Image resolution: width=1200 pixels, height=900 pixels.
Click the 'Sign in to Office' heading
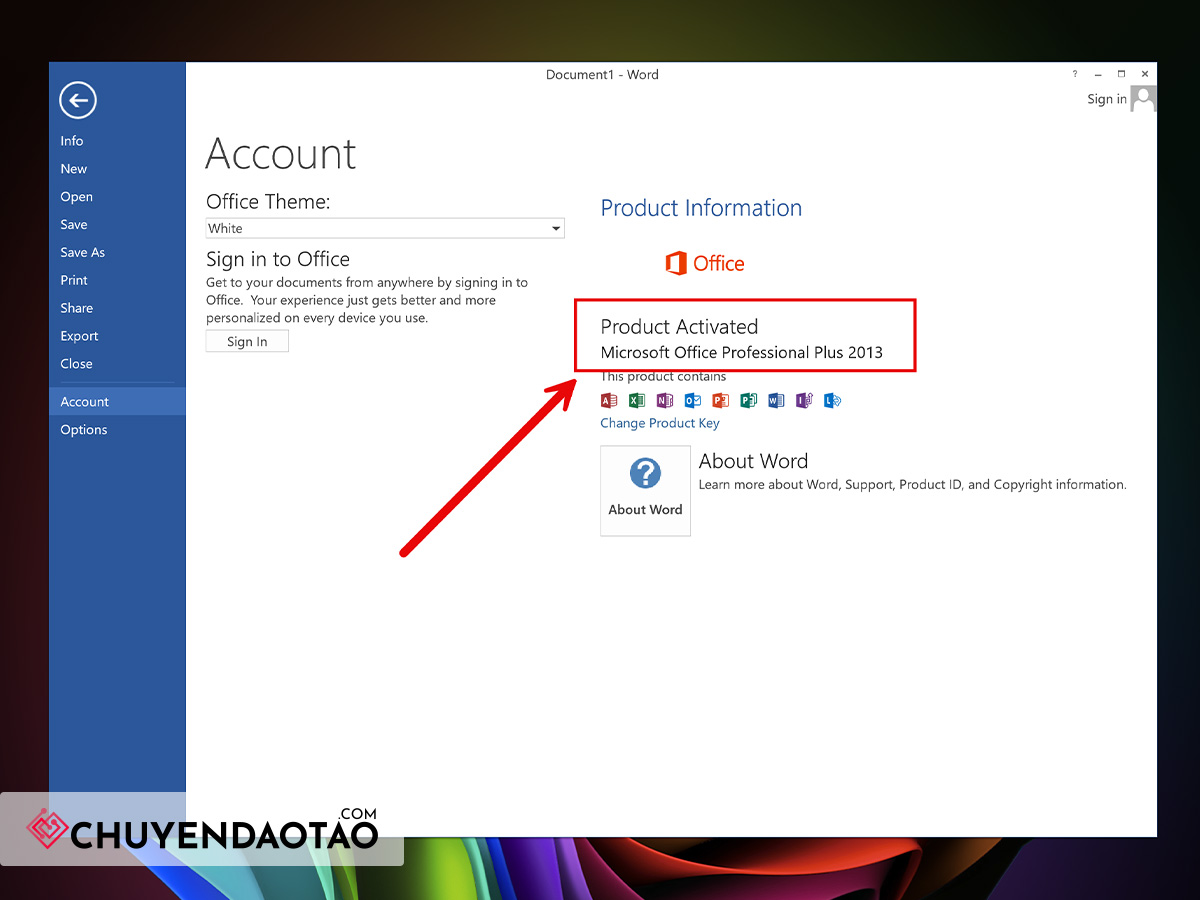278,259
